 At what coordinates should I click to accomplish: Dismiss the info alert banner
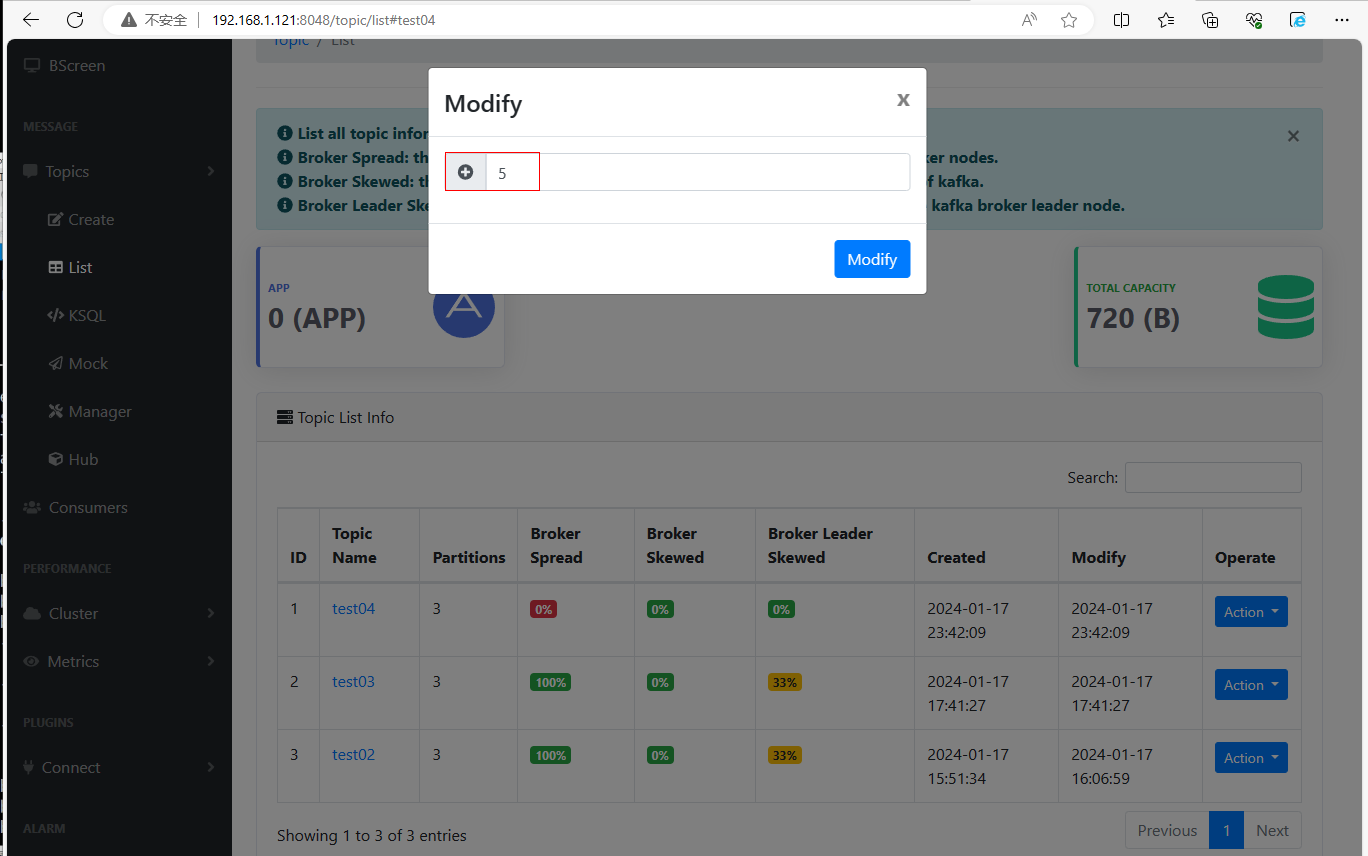tap(1293, 136)
